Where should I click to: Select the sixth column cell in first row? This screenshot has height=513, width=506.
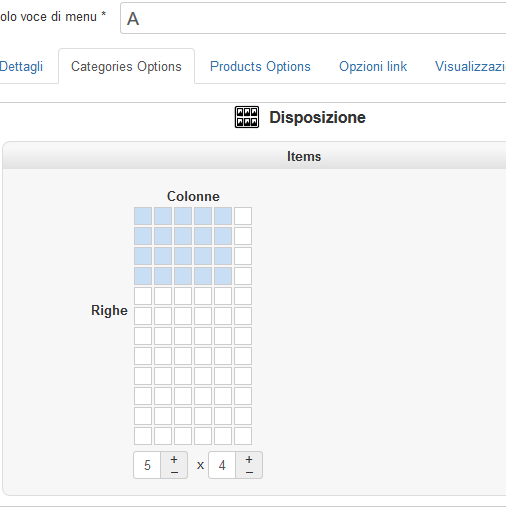click(243, 216)
